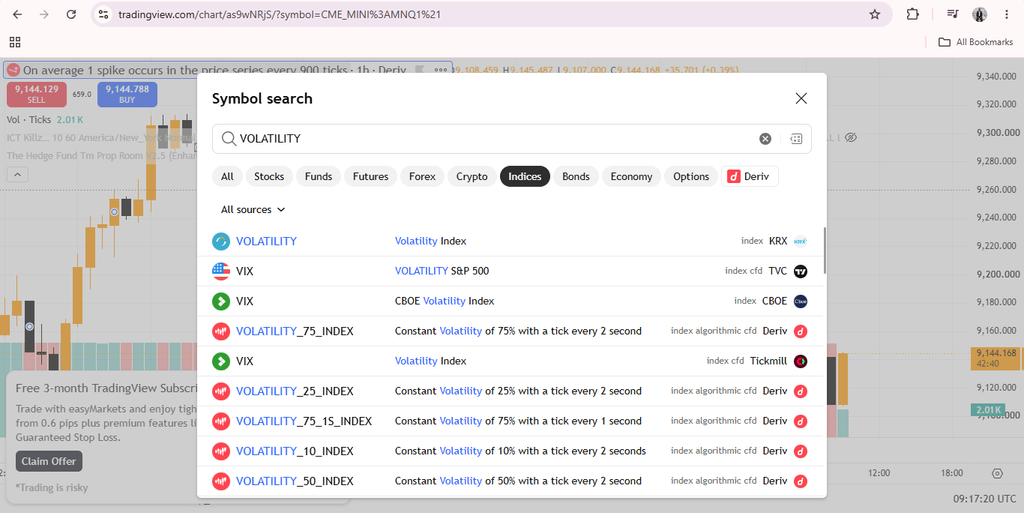Click the green icon on CBOE VIX row
The height and width of the screenshot is (513, 1024).
[x=221, y=301]
